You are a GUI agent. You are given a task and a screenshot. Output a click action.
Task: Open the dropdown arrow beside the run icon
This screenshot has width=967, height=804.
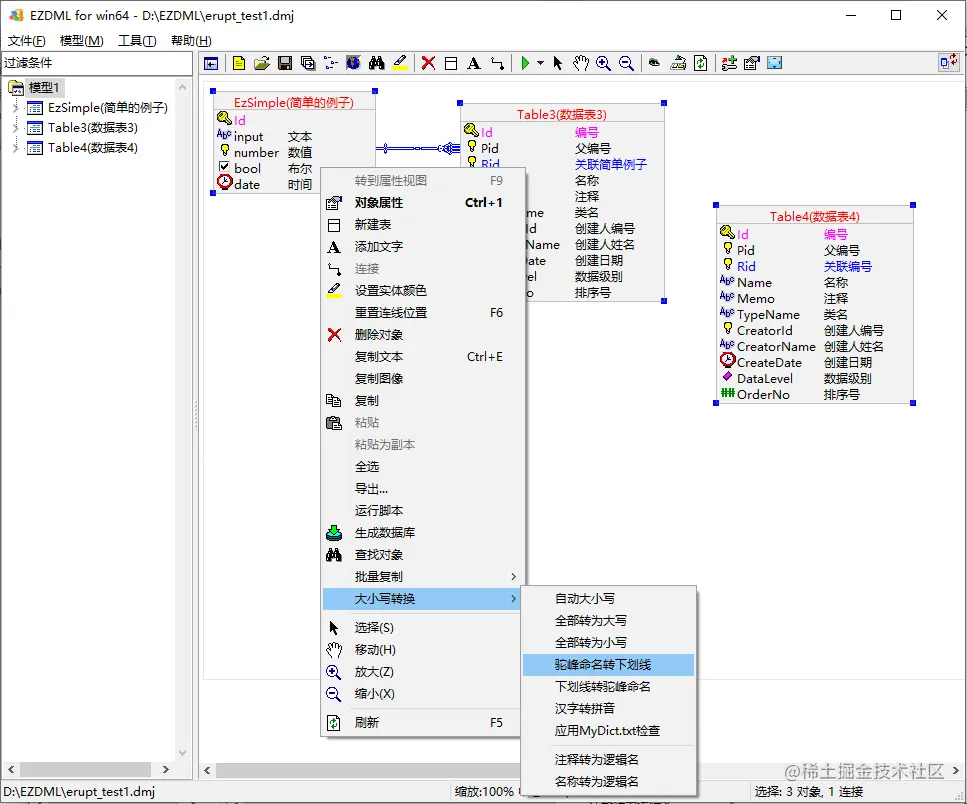tap(540, 63)
